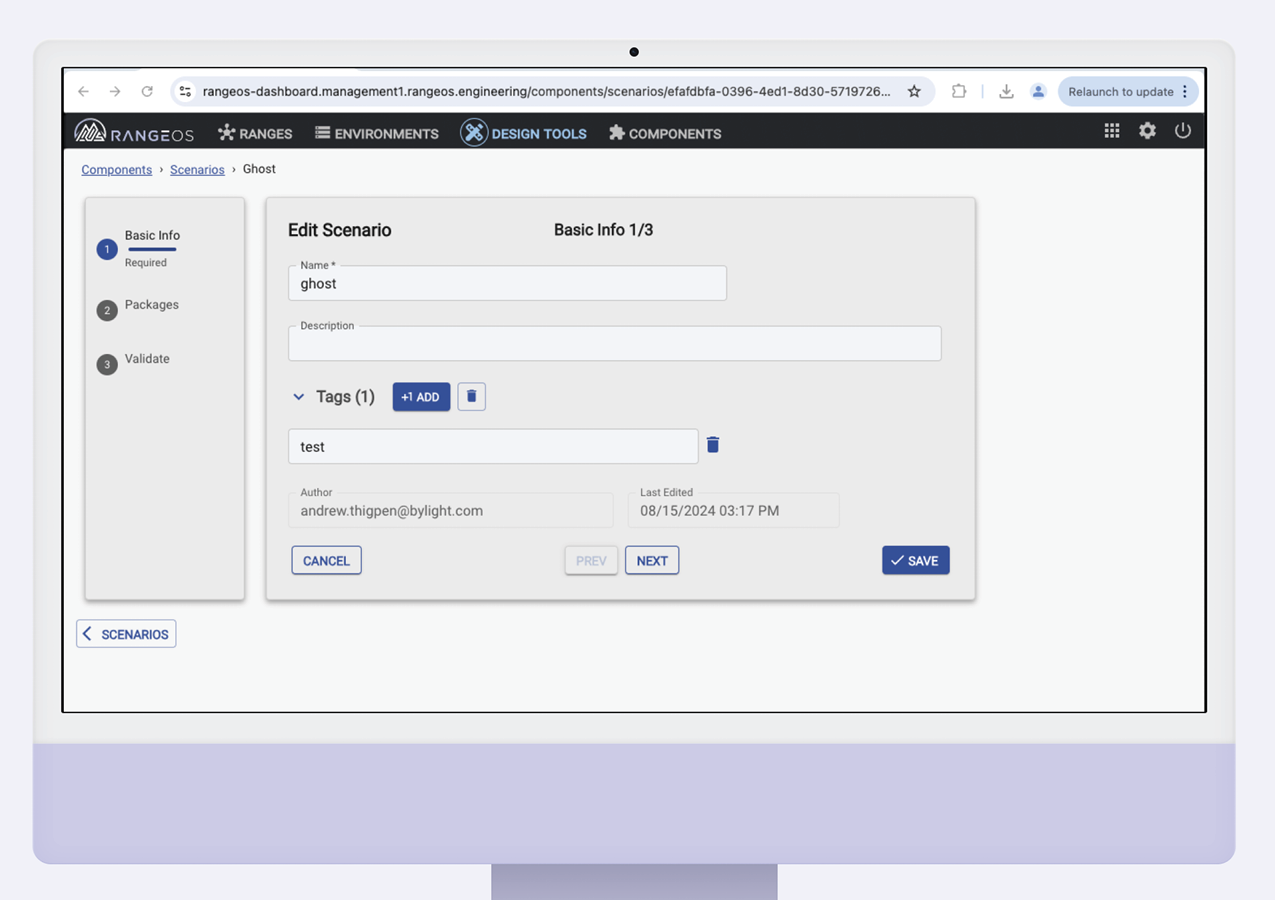Click the Description field
Image resolution: width=1275 pixels, height=900 pixels.
pyautogui.click(x=614, y=343)
